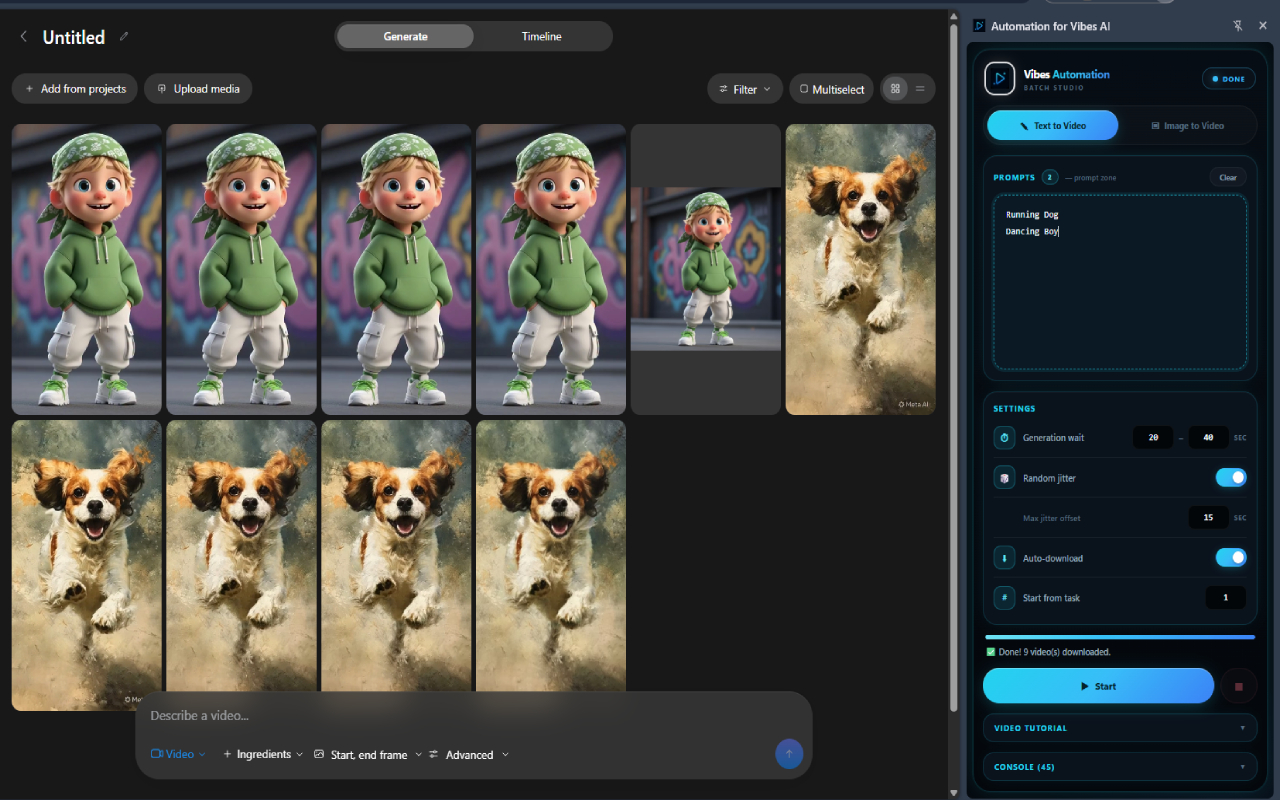Open the Video mode dropdown
Image resolution: width=1280 pixels, height=800 pixels.
point(178,754)
